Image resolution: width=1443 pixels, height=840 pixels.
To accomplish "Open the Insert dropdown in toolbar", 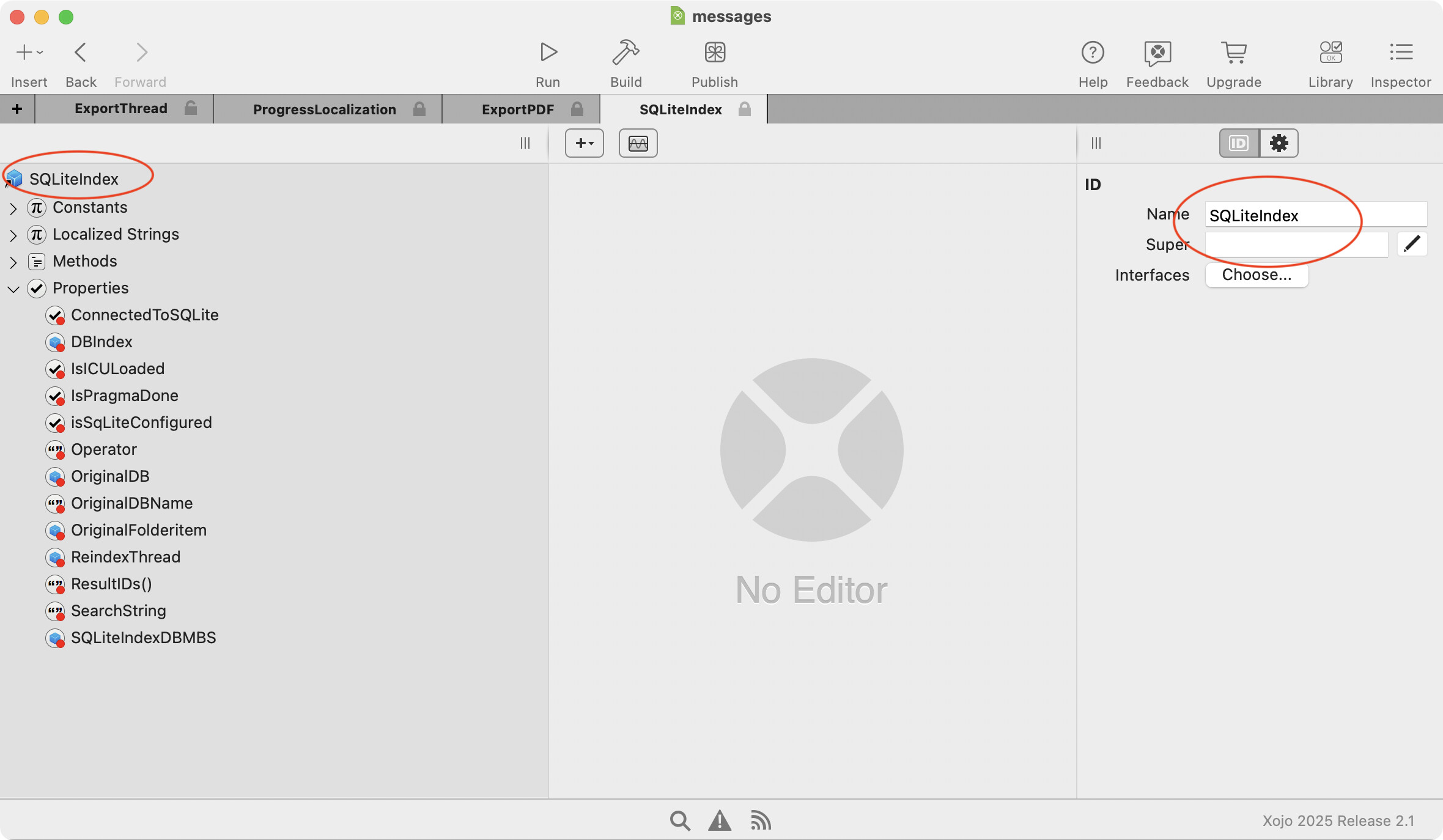I will click(x=29, y=53).
